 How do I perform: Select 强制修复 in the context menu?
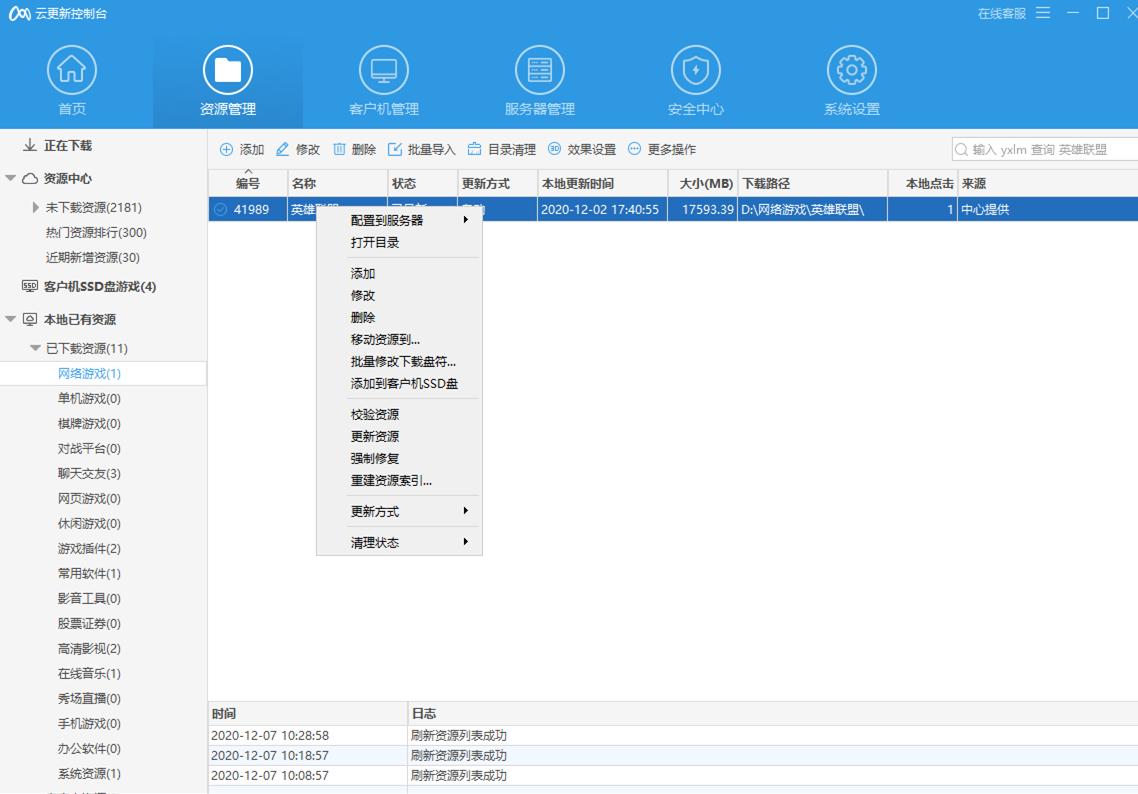click(373, 457)
